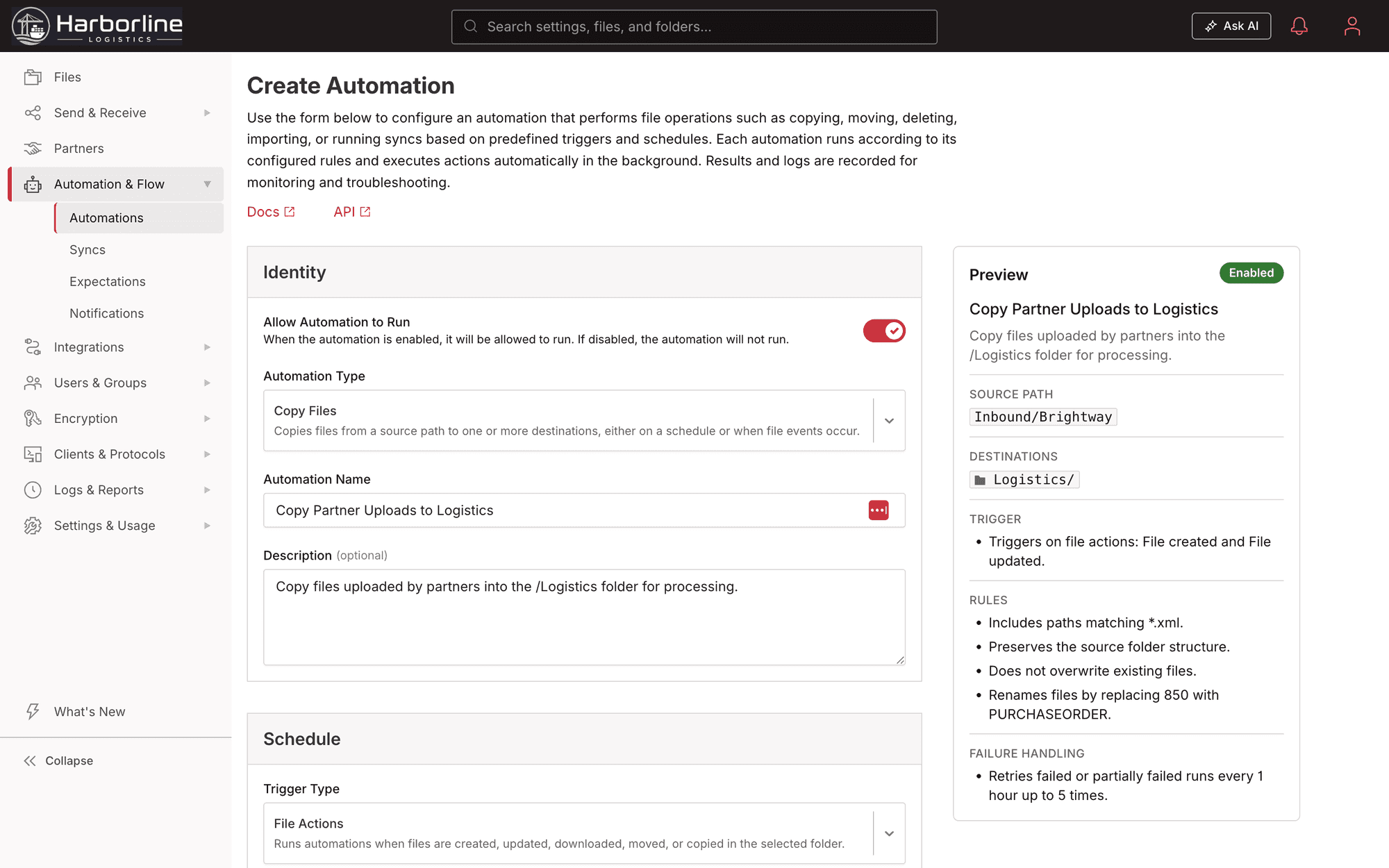Click the Settings & Usage gear icon
The width and height of the screenshot is (1389, 868).
click(x=33, y=526)
